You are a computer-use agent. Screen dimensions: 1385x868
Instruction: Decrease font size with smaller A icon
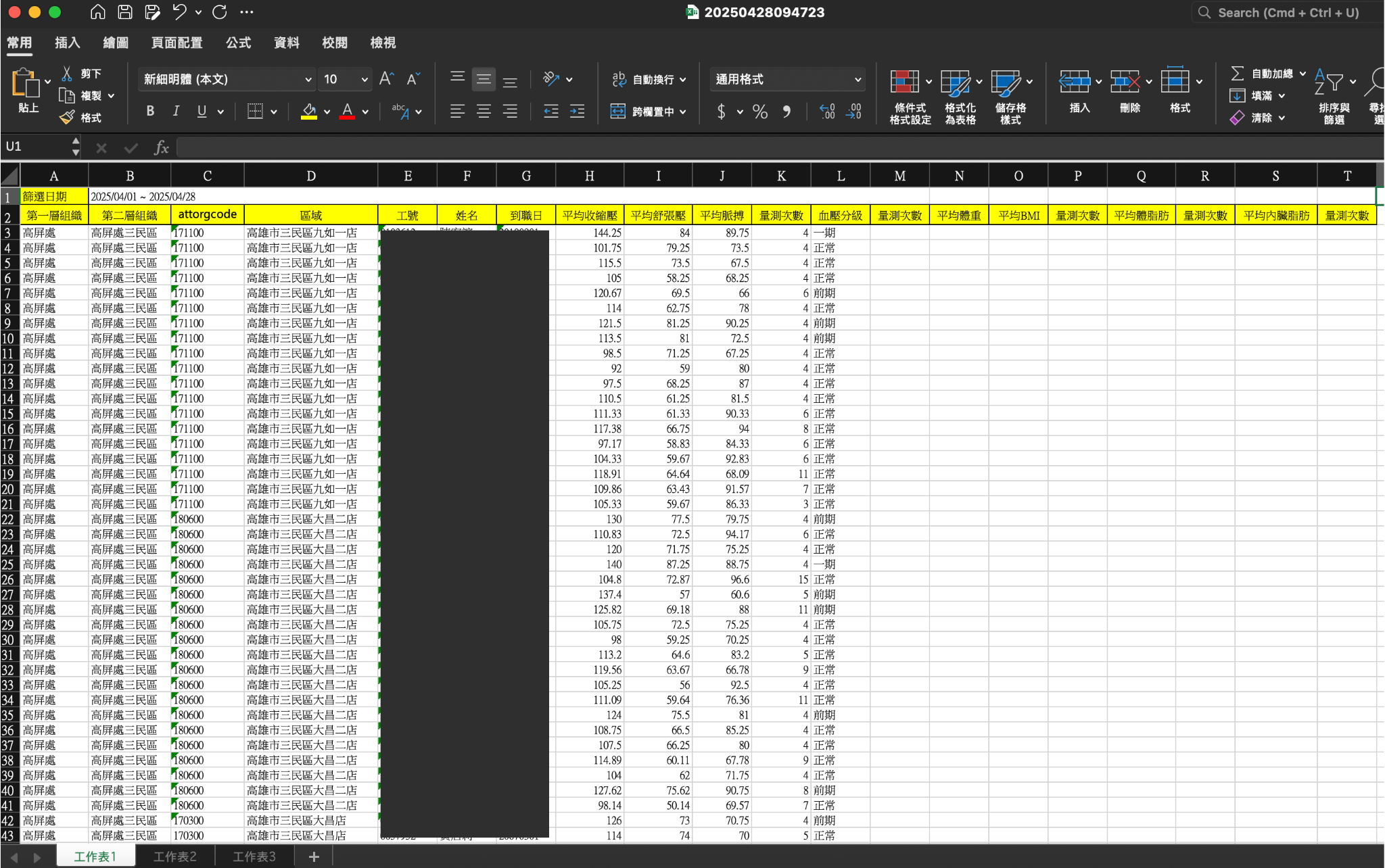click(x=413, y=79)
